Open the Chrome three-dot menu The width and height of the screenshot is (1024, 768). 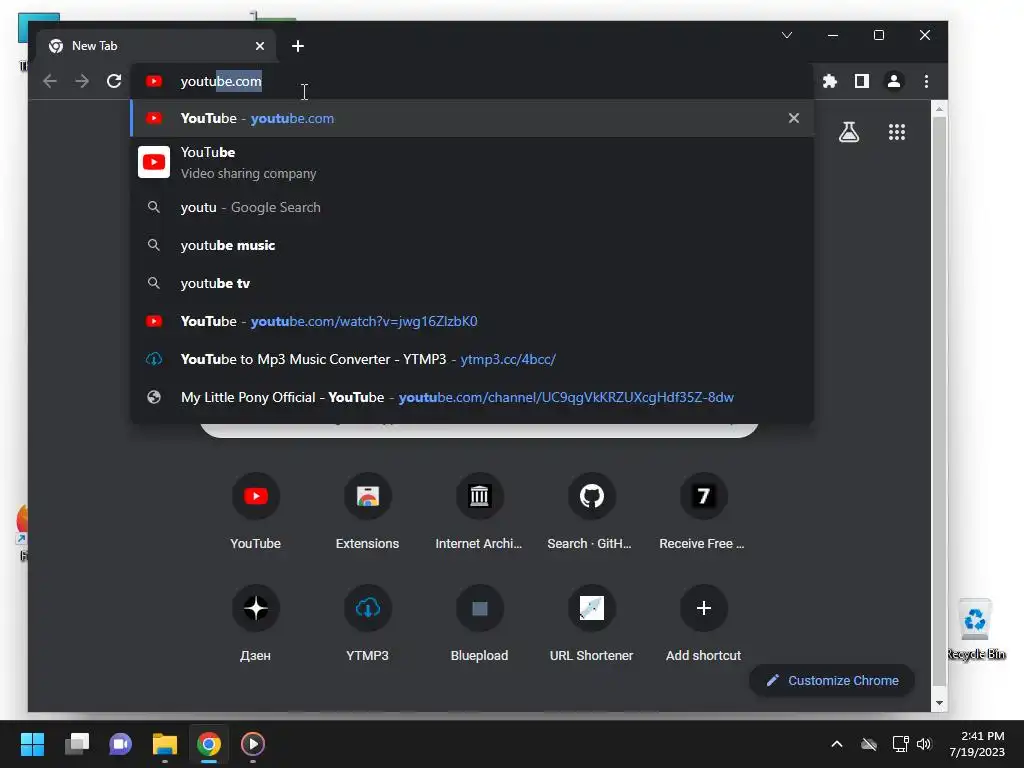pyautogui.click(x=926, y=81)
